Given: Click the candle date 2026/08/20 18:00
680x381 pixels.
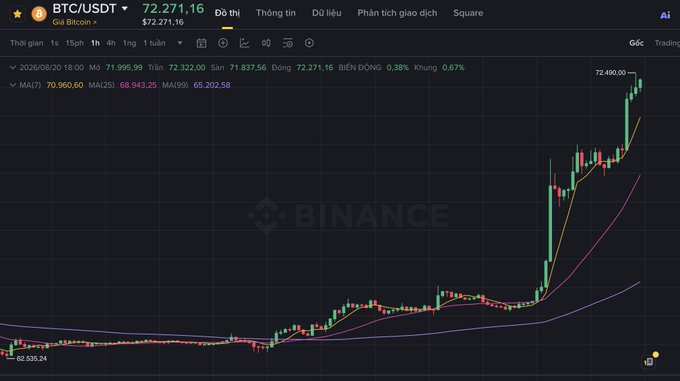Looking at the screenshot, I should tap(52, 68).
